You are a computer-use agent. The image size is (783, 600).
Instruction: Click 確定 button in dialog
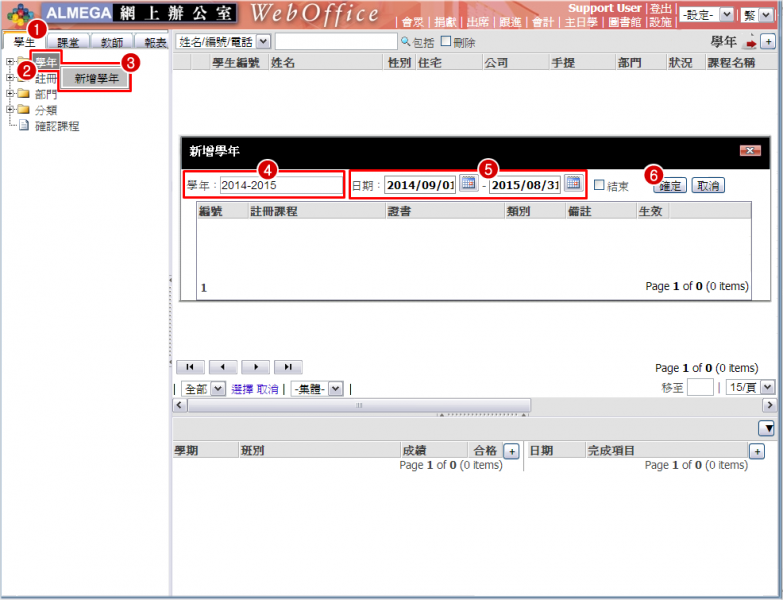click(x=670, y=186)
